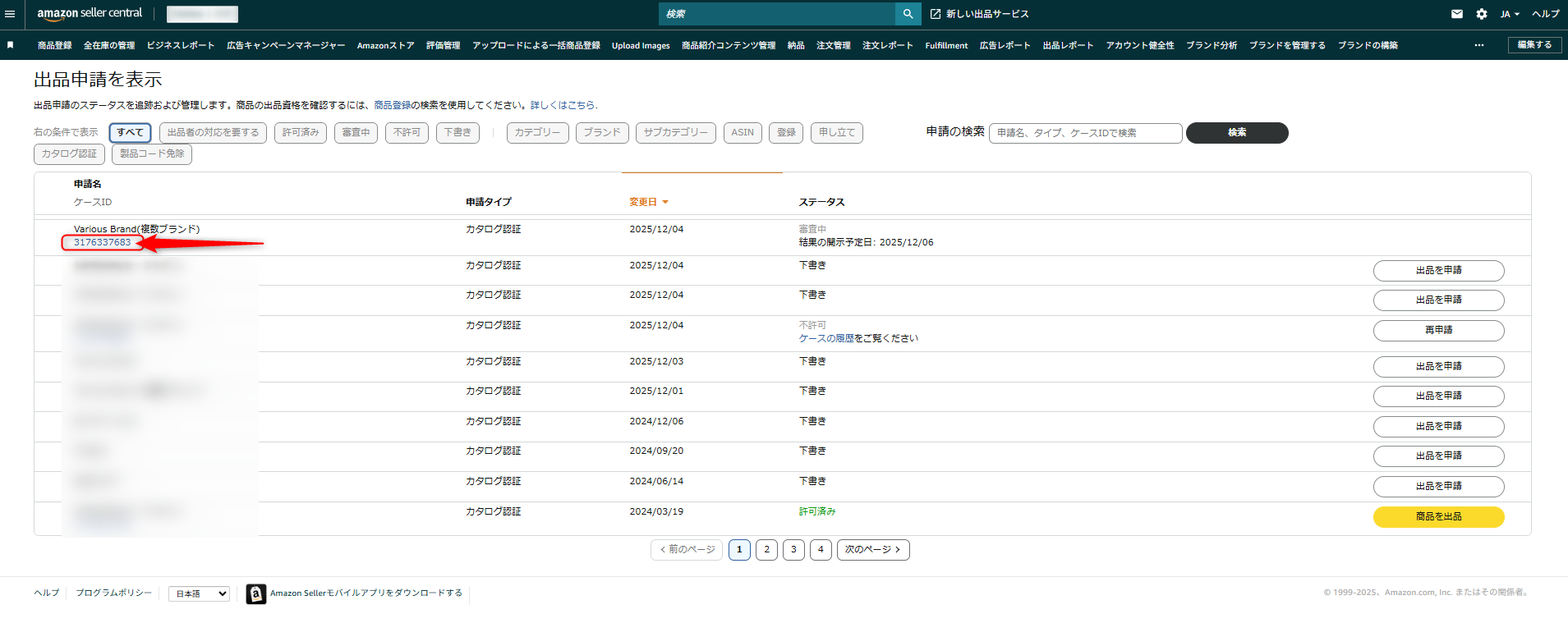Sort by 変更日 column arrow
Screen dimensions: 1568x623
[x=665, y=202]
